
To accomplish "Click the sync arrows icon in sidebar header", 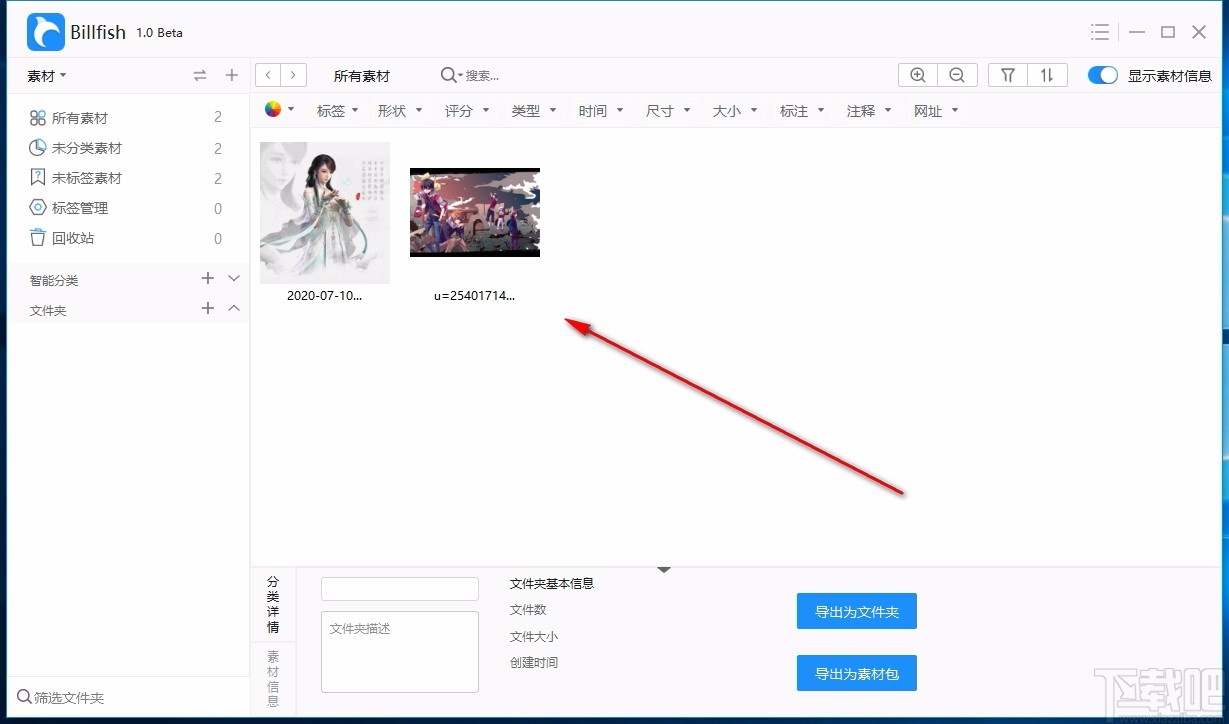I will point(199,75).
